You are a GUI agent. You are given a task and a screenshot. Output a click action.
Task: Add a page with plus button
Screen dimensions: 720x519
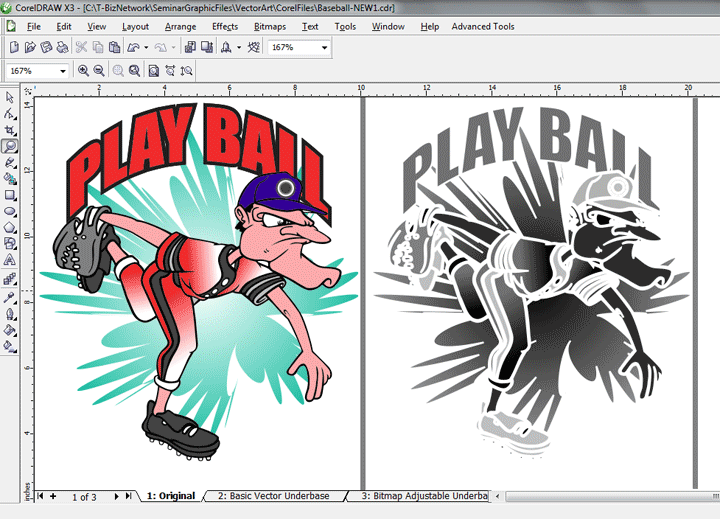[53, 496]
